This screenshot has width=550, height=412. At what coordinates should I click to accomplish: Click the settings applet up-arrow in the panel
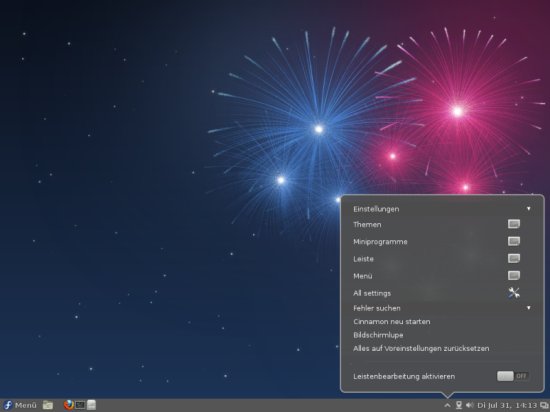tap(447, 405)
